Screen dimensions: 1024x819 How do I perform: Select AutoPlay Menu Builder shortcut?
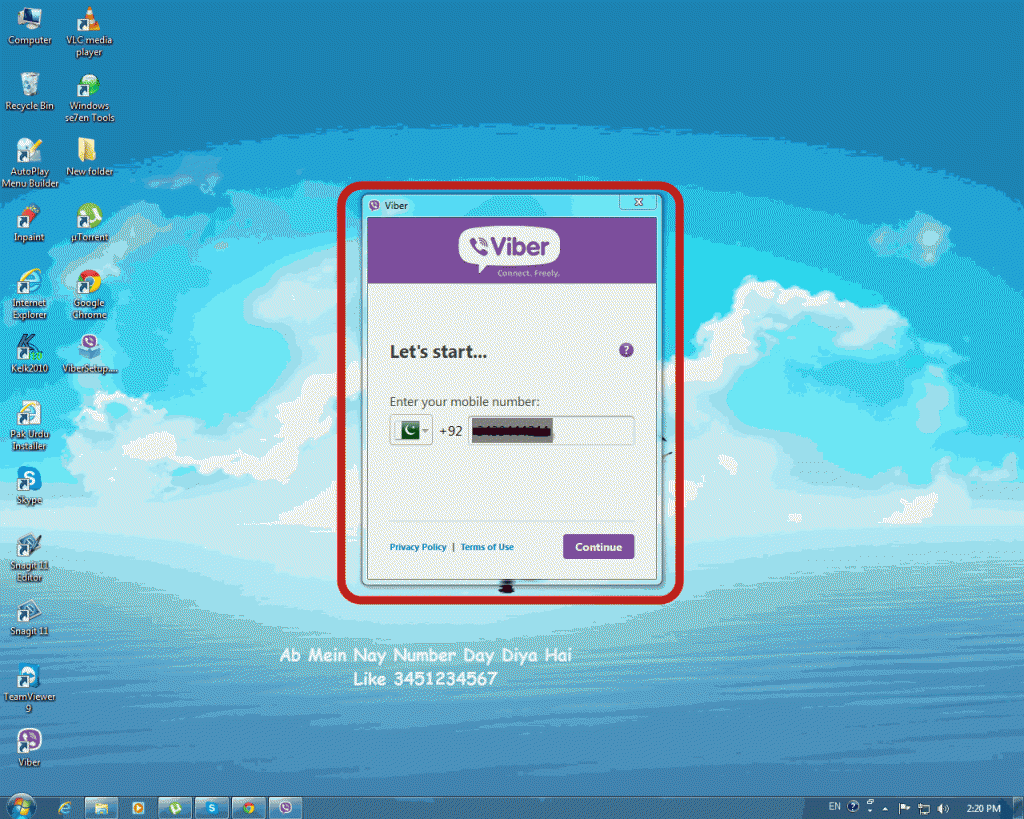coord(29,163)
